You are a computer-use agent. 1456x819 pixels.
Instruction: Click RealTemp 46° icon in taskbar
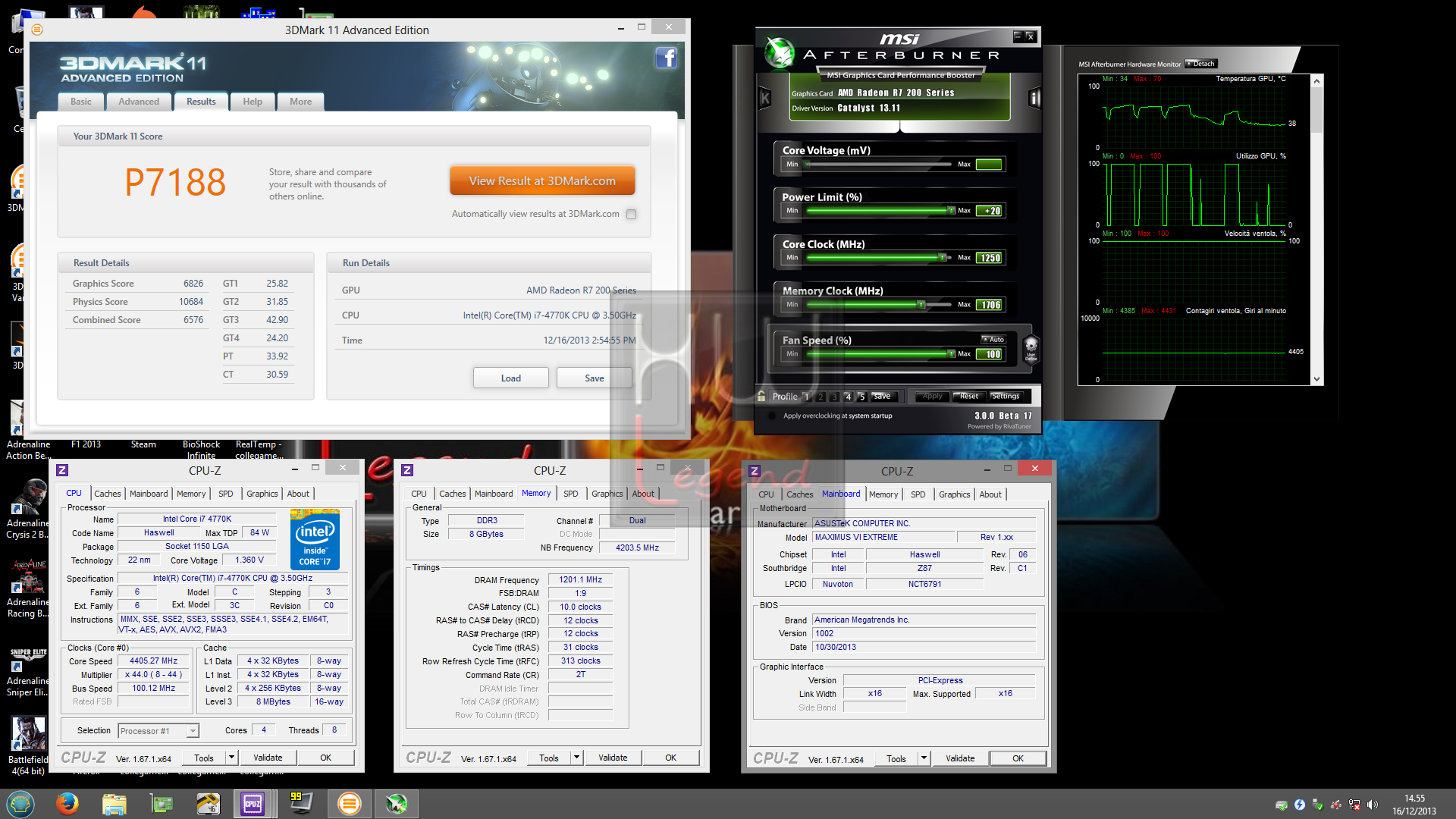[207, 803]
